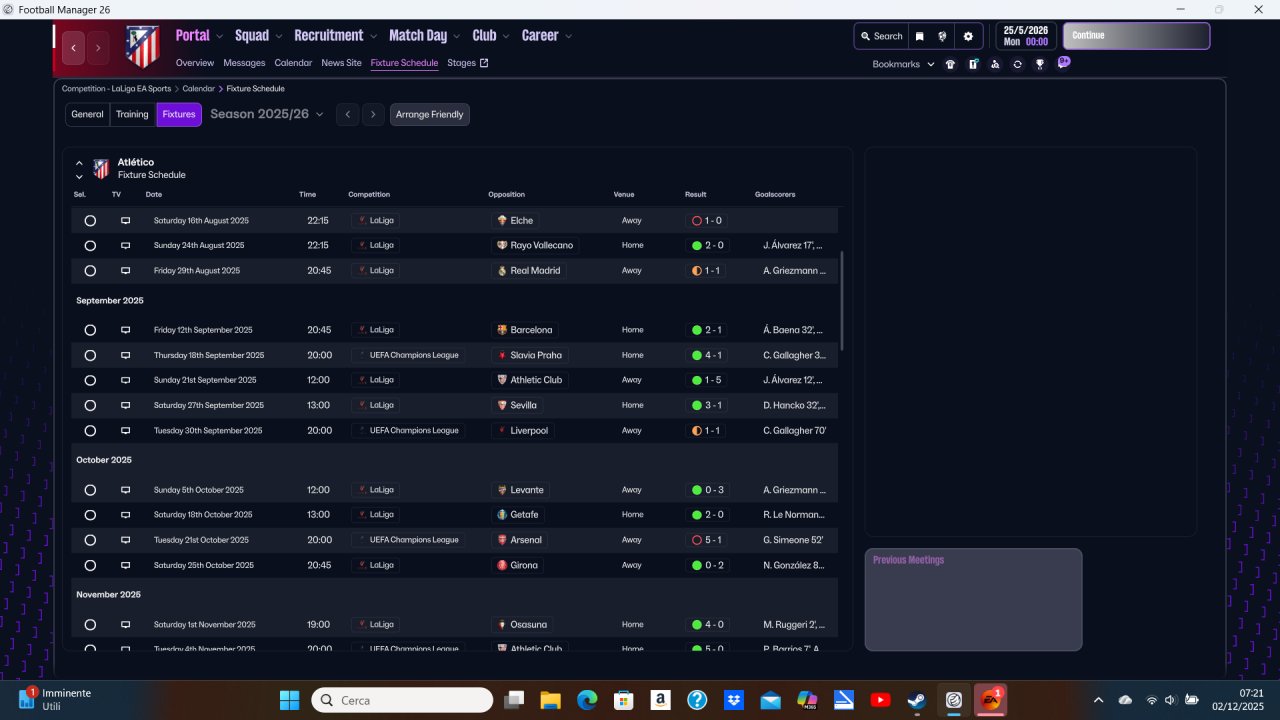Open Windows Start menu
The width and height of the screenshot is (1280, 720).
pos(289,700)
